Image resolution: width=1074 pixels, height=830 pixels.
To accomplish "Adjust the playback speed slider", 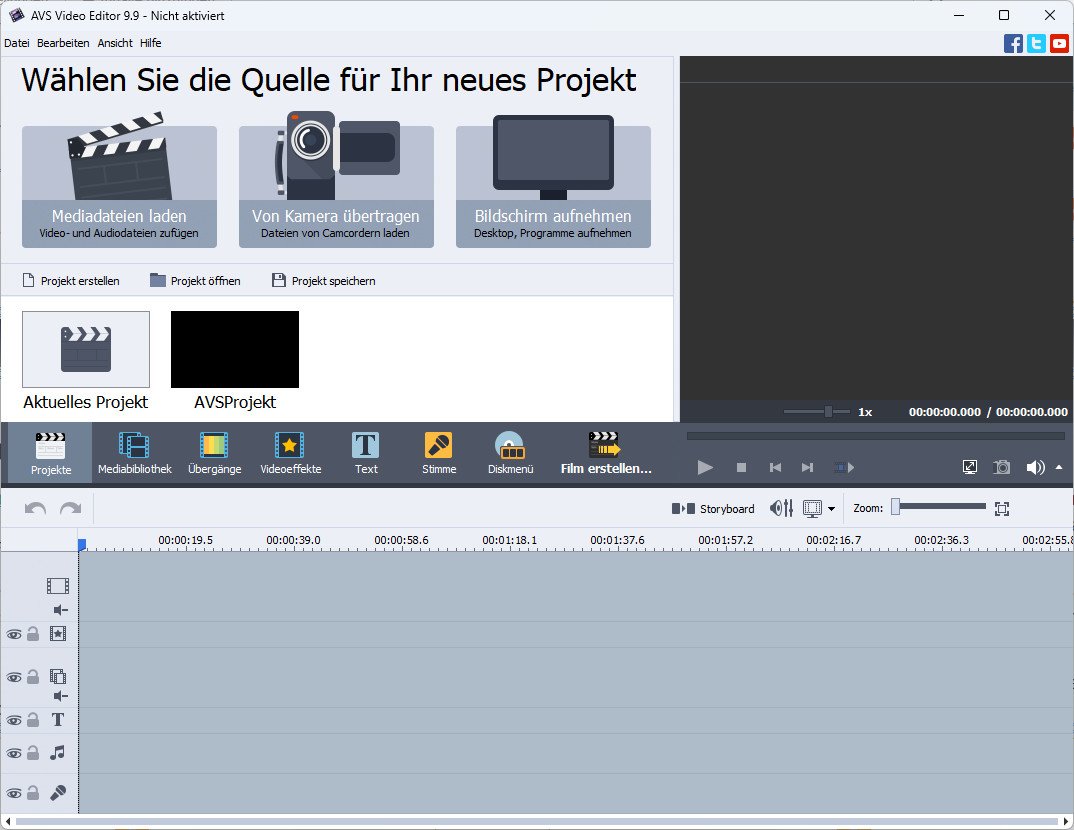I will (x=816, y=412).
